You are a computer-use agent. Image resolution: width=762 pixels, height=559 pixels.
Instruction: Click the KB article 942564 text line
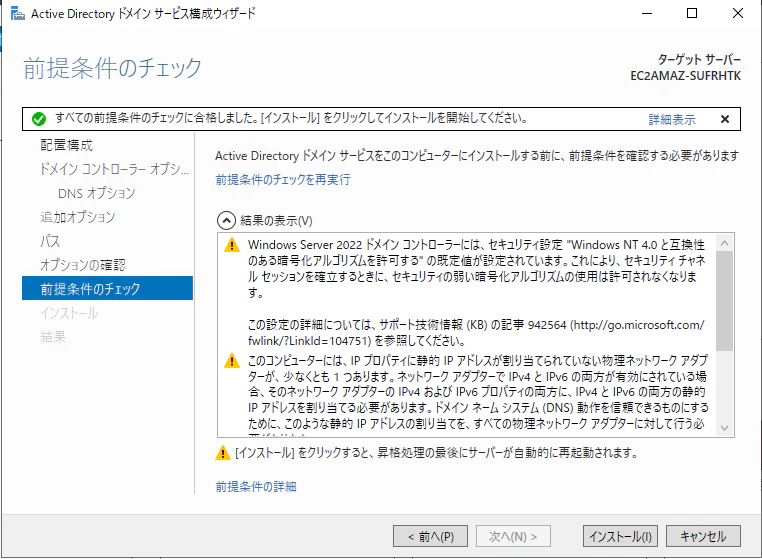coord(476,325)
